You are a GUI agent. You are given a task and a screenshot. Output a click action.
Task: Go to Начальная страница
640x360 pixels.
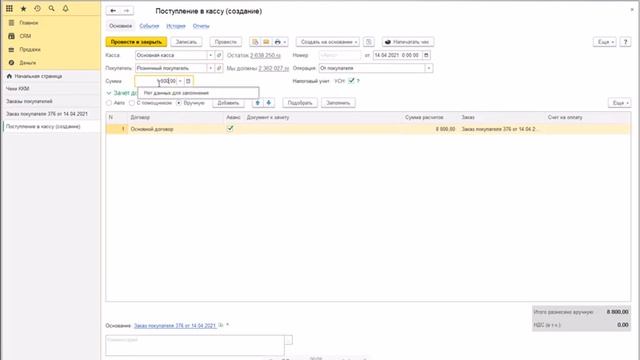point(38,76)
